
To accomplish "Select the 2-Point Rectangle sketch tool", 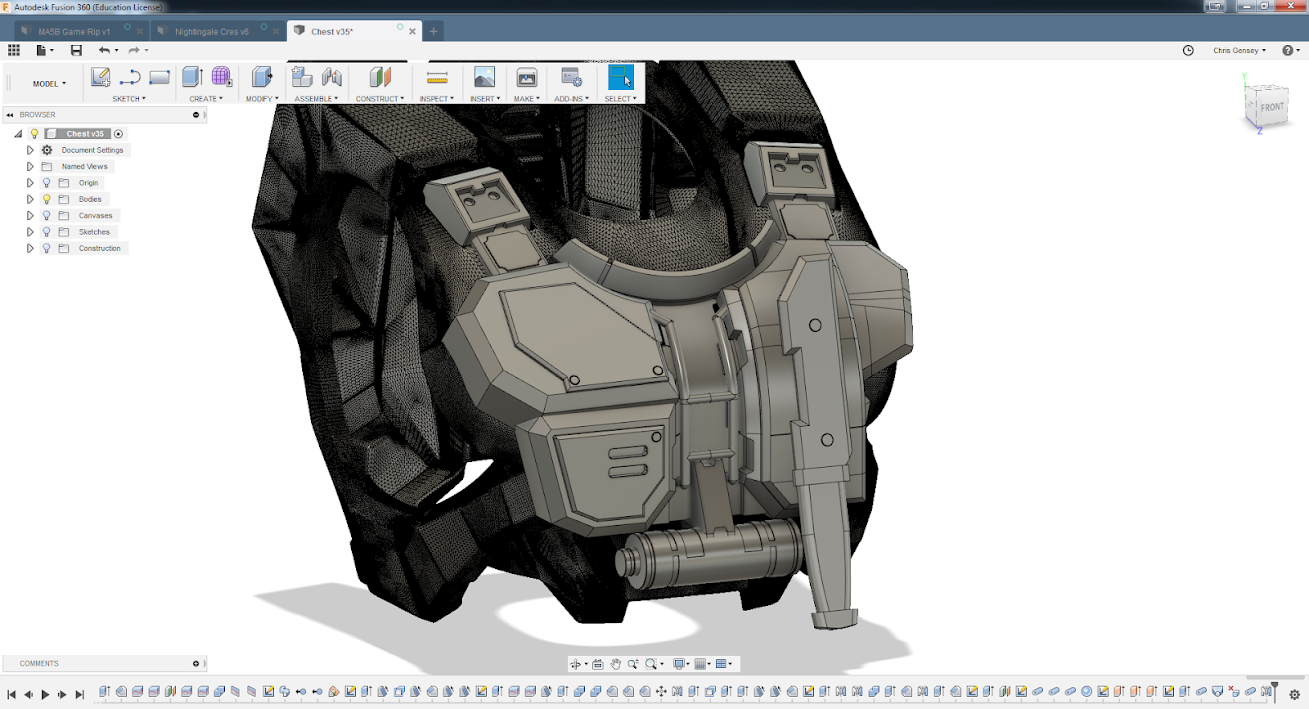I will click(159, 77).
